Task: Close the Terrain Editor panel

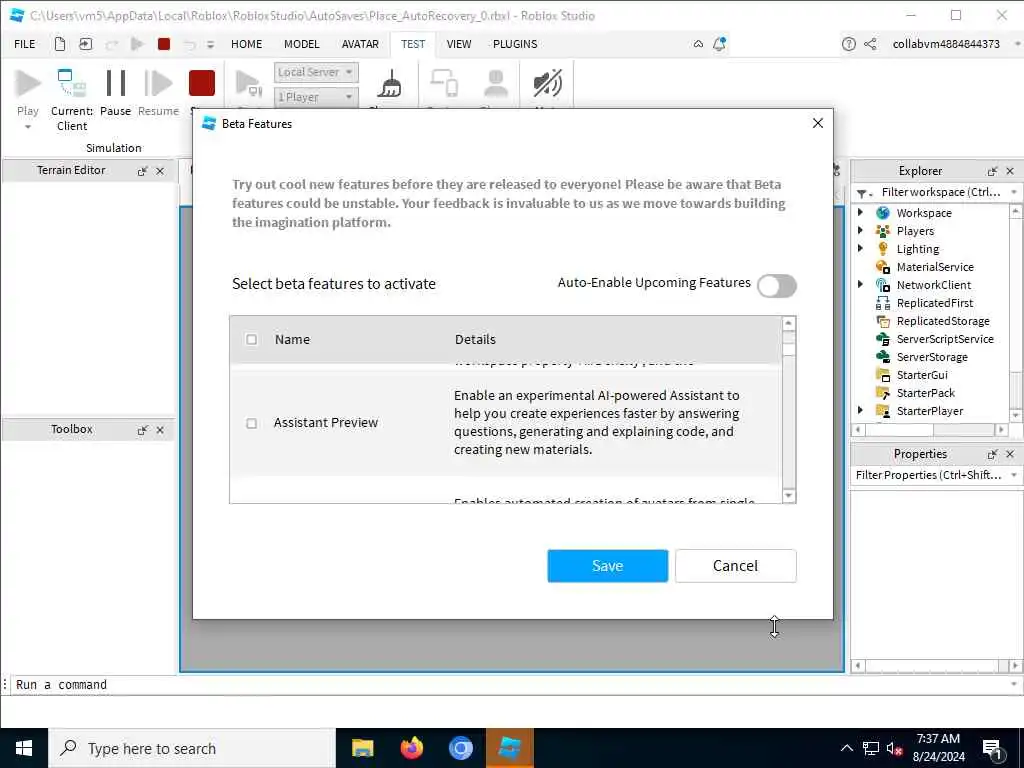Action: click(160, 171)
